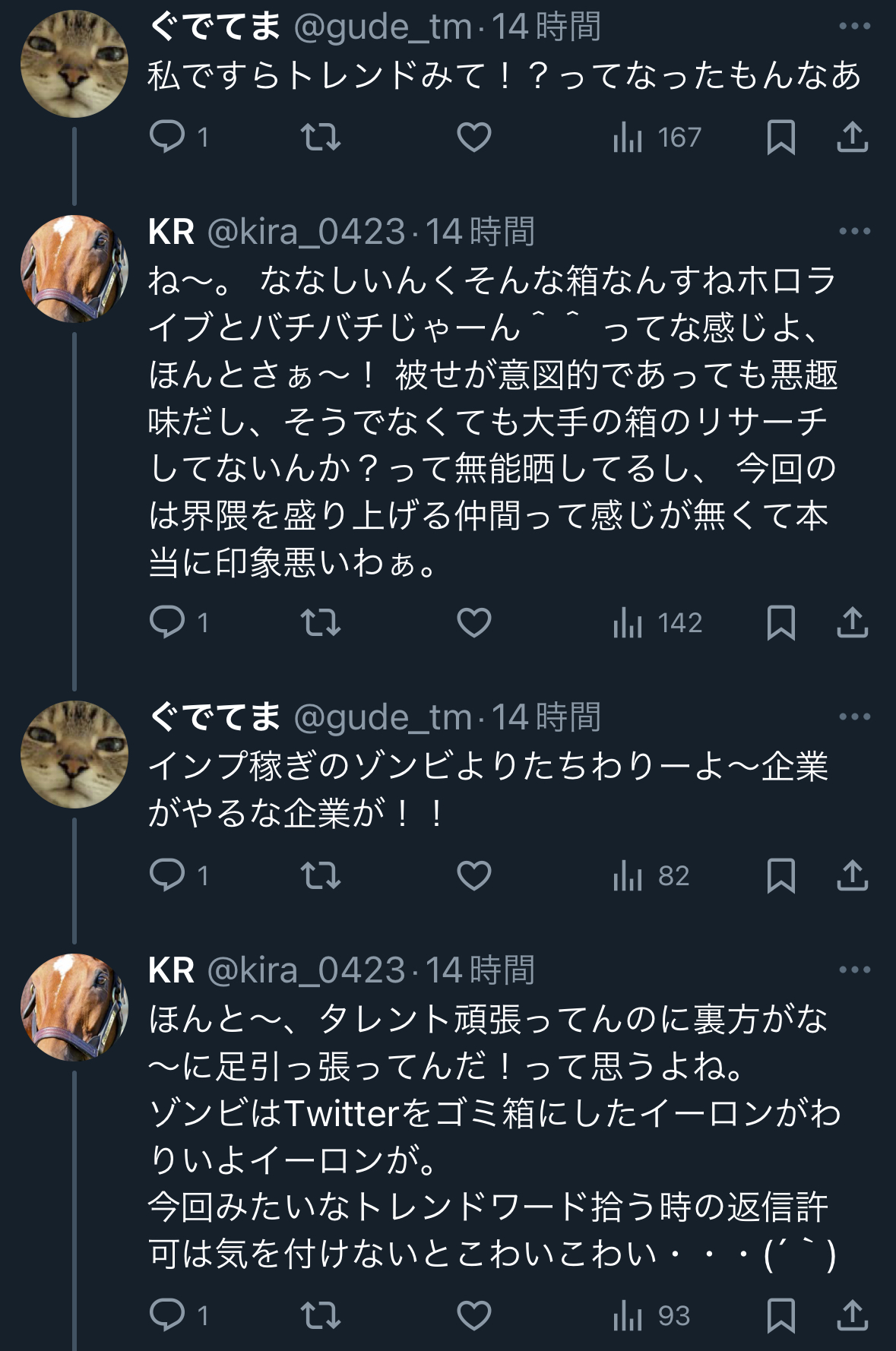
Task: Open more options on 82-view tweet
Action: coord(854,717)
